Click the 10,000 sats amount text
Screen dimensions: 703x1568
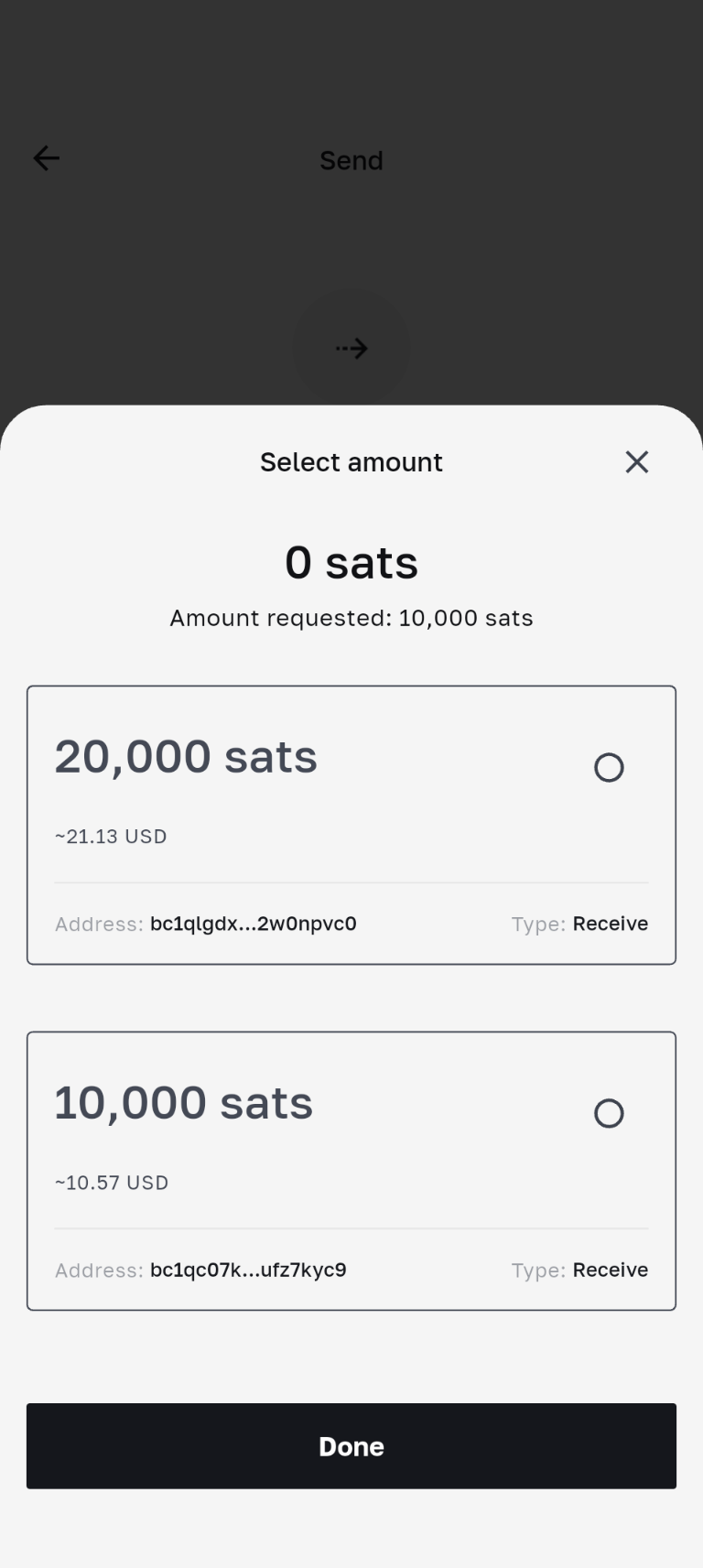[x=184, y=1103]
